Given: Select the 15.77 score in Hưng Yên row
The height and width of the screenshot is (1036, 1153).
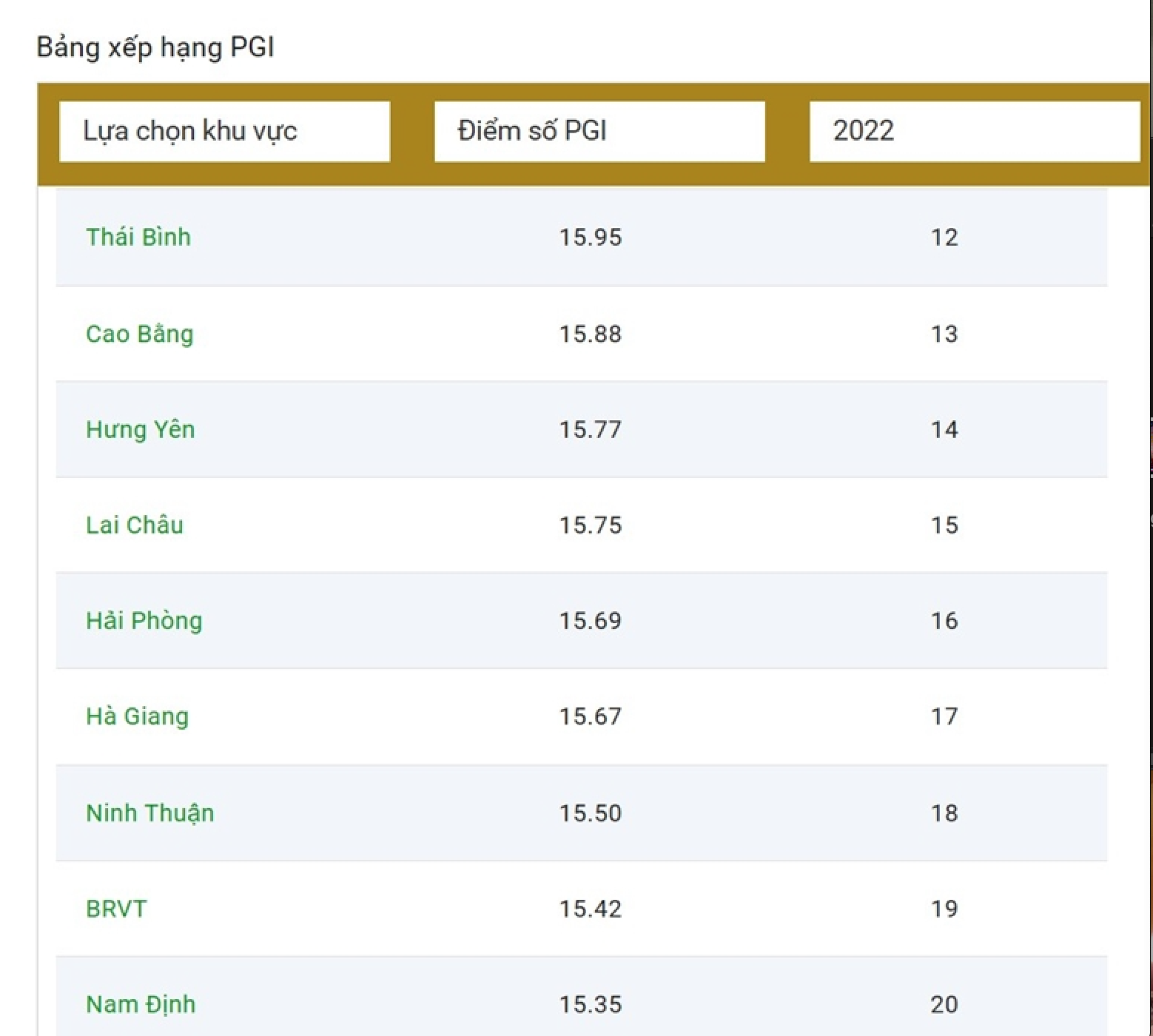Looking at the screenshot, I should [591, 430].
